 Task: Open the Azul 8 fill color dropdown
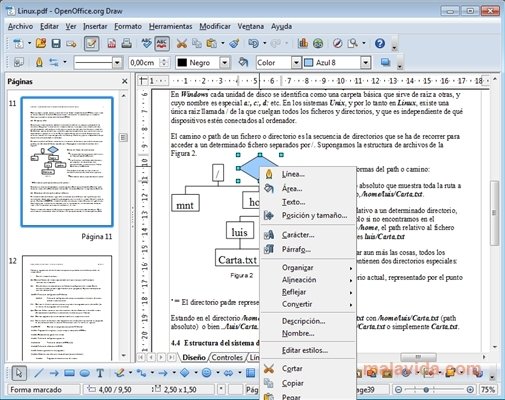(x=366, y=63)
